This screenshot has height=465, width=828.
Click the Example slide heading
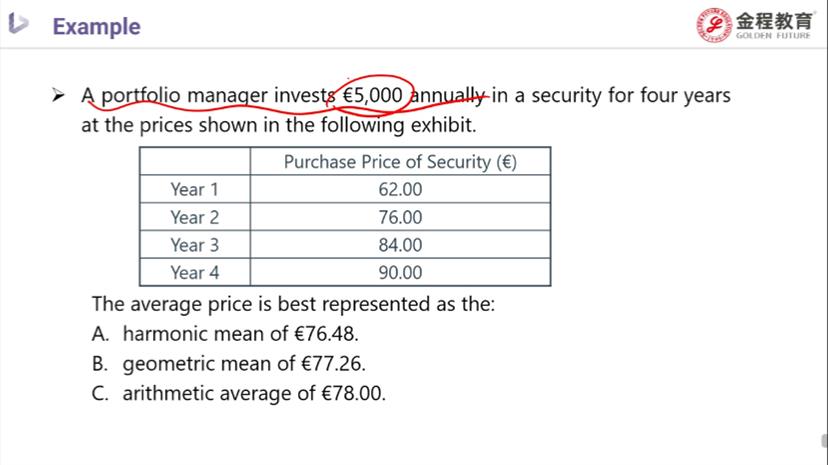pyautogui.click(x=97, y=26)
